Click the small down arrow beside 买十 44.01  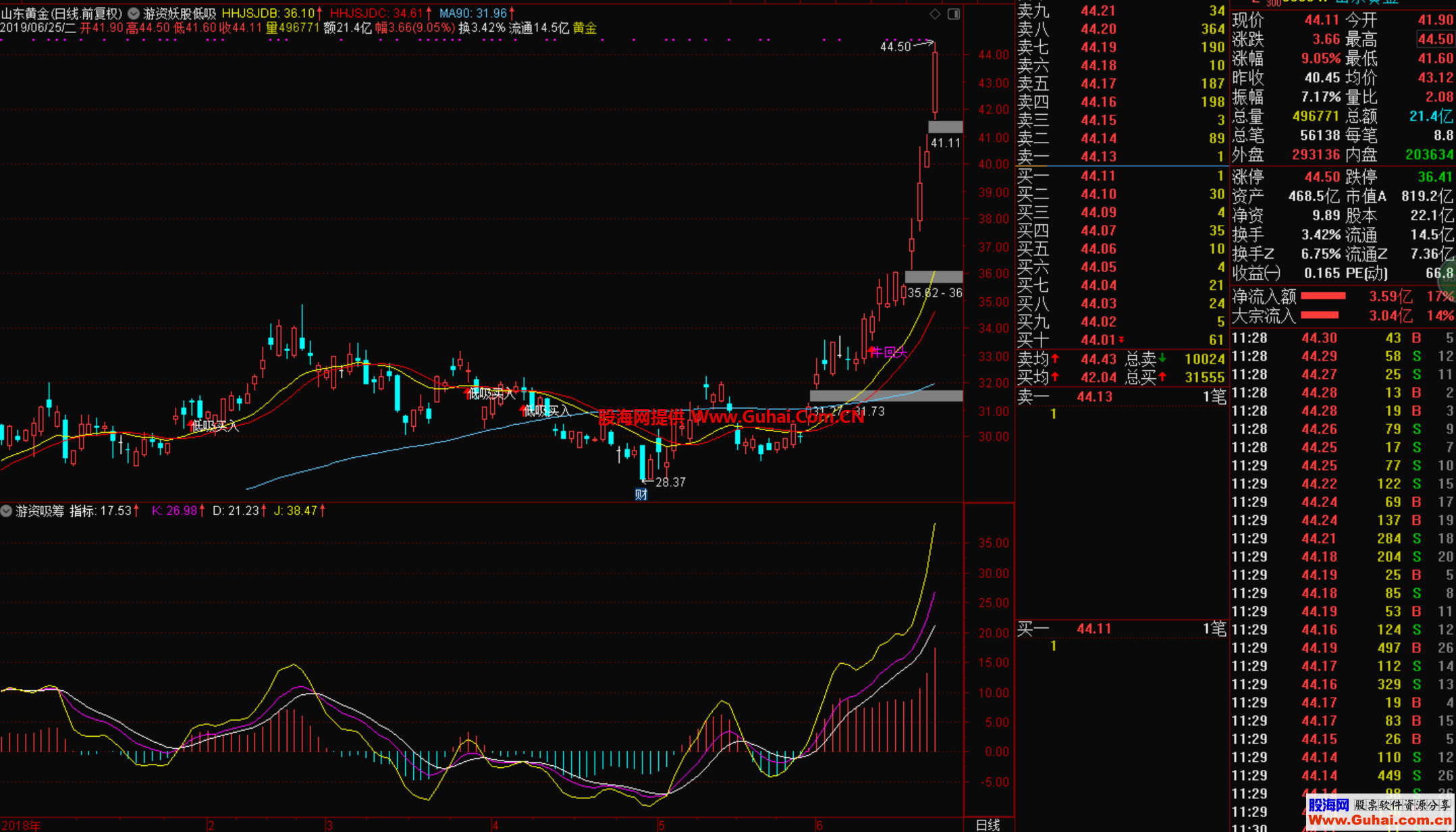[x=1122, y=340]
